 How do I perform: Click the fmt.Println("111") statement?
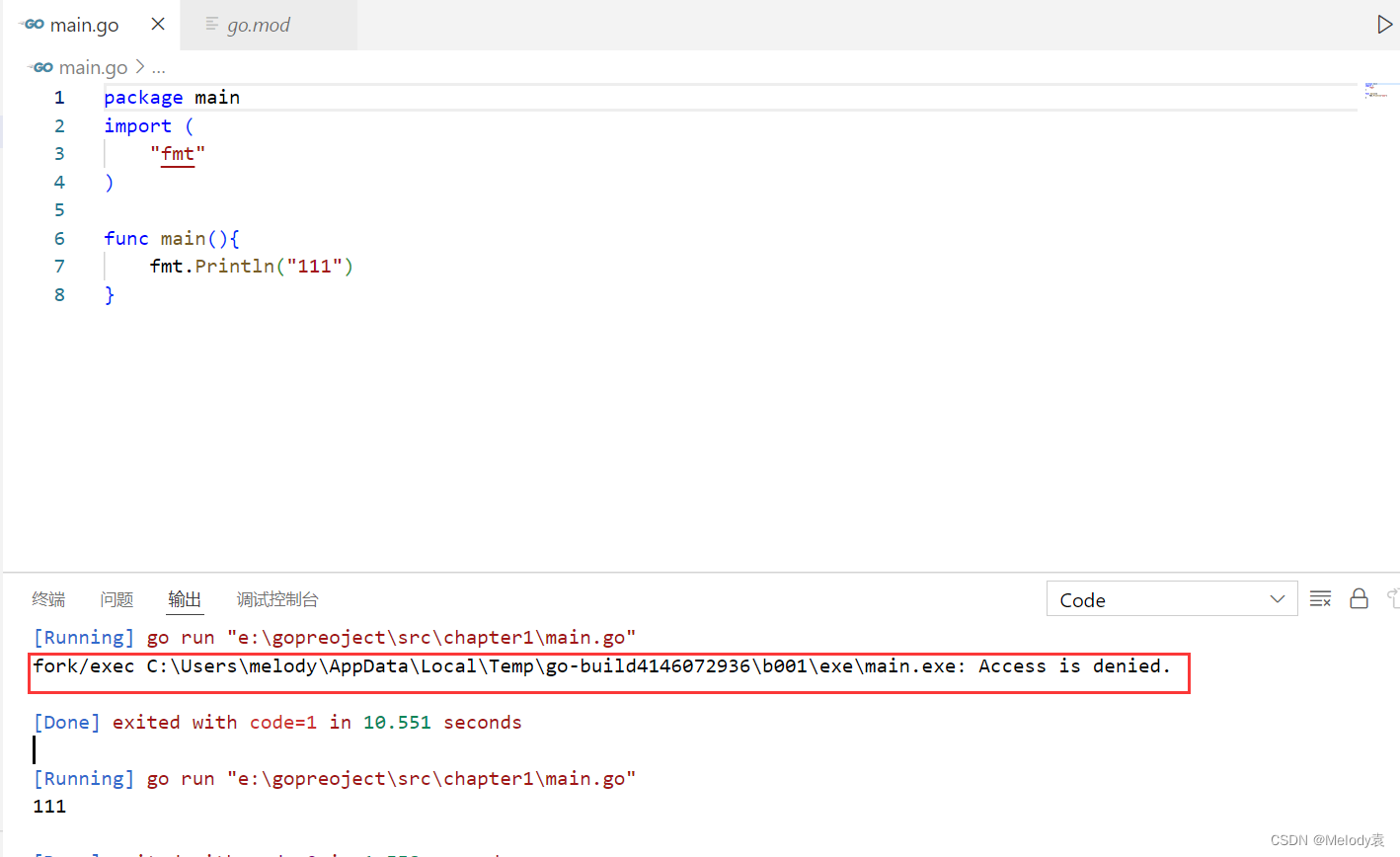[252, 266]
